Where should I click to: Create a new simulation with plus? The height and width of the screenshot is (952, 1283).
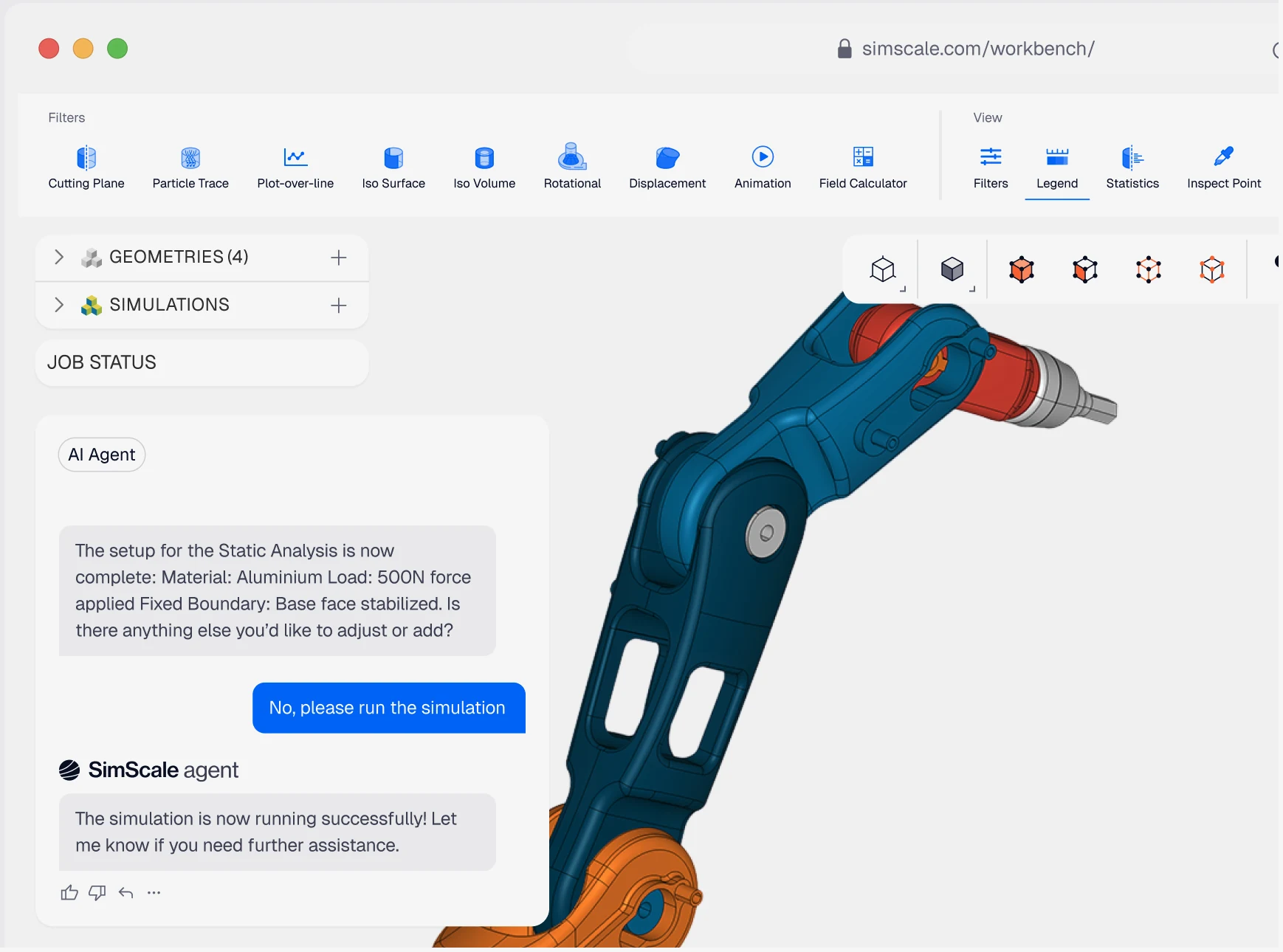(339, 306)
